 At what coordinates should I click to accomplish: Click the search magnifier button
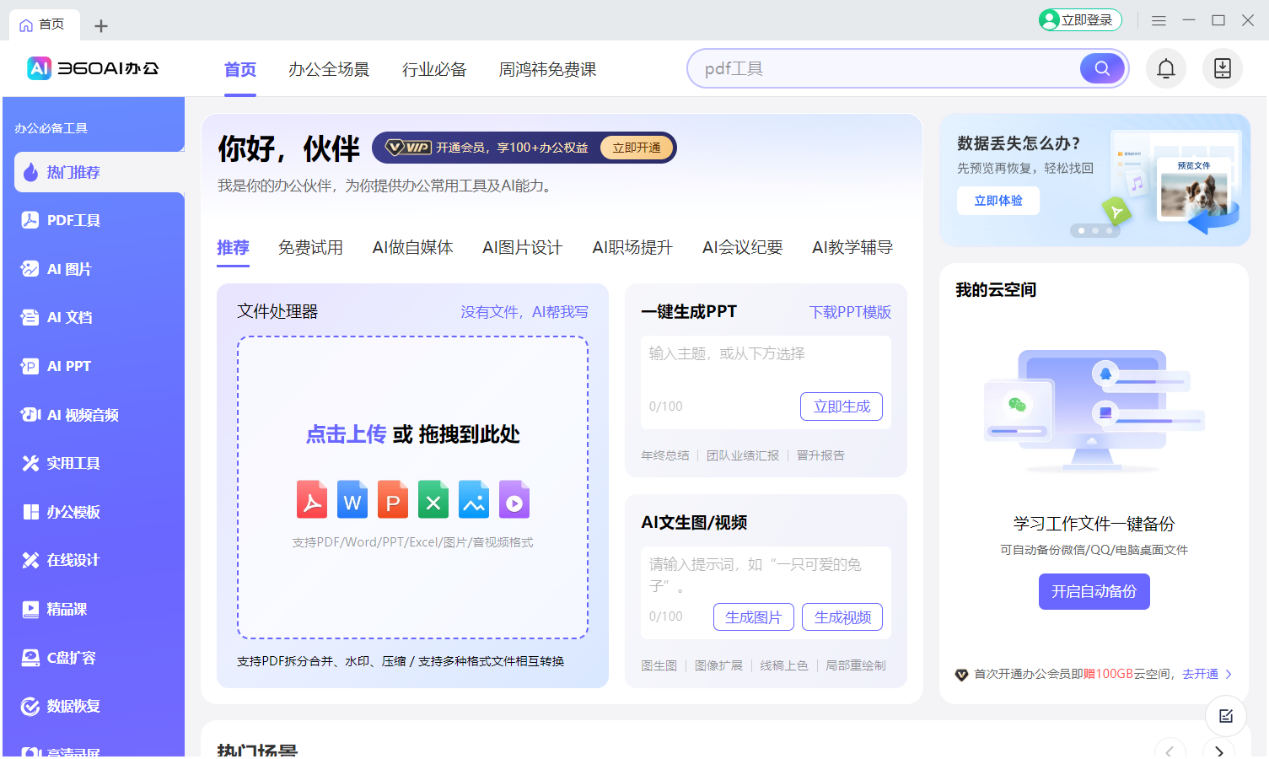coord(1102,69)
